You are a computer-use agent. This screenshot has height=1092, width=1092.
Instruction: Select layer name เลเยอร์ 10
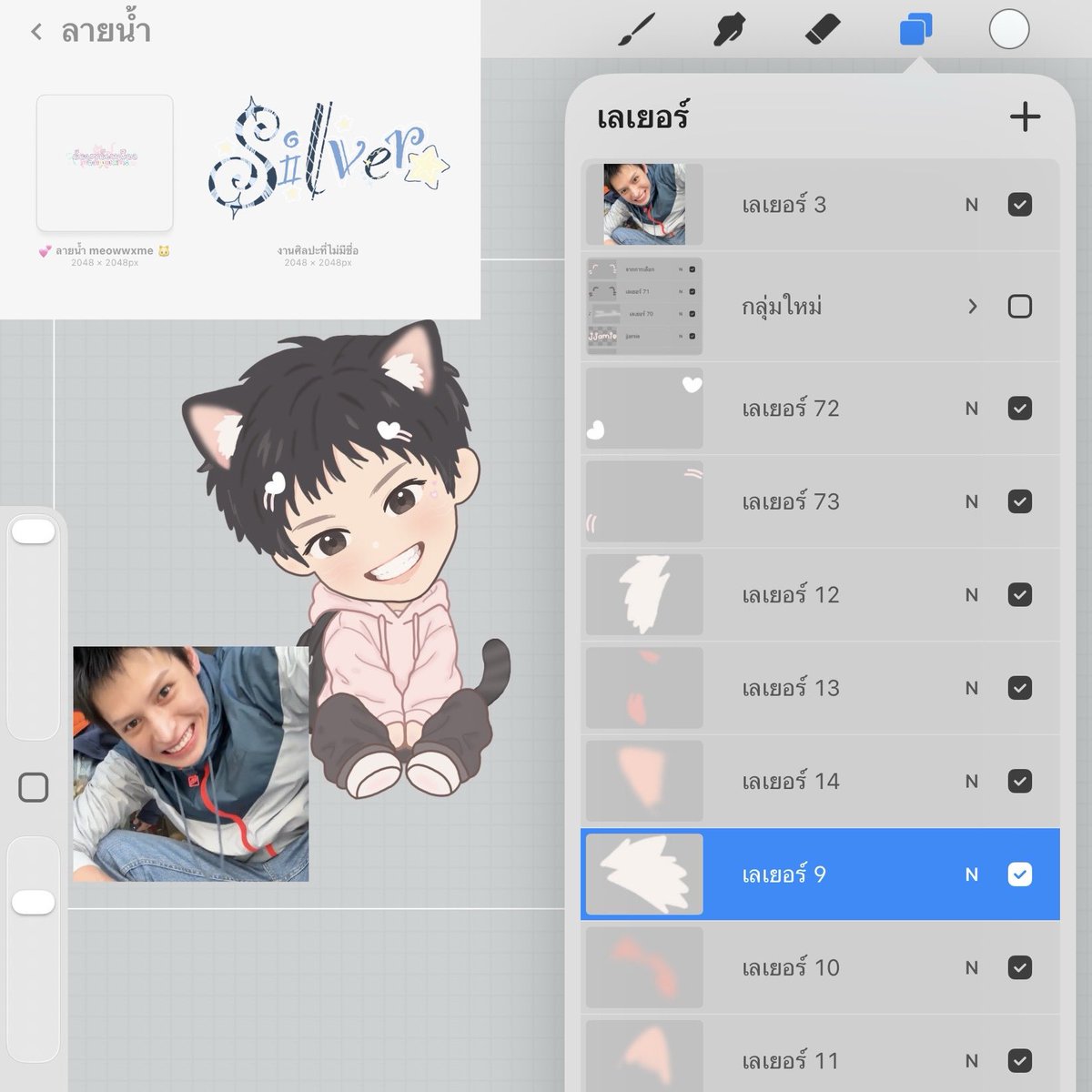790,967
